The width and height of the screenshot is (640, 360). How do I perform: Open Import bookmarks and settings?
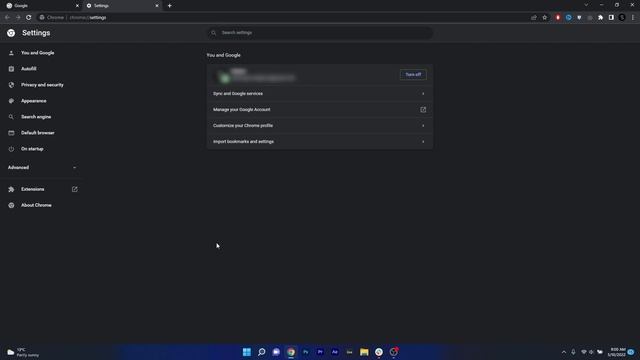point(319,142)
